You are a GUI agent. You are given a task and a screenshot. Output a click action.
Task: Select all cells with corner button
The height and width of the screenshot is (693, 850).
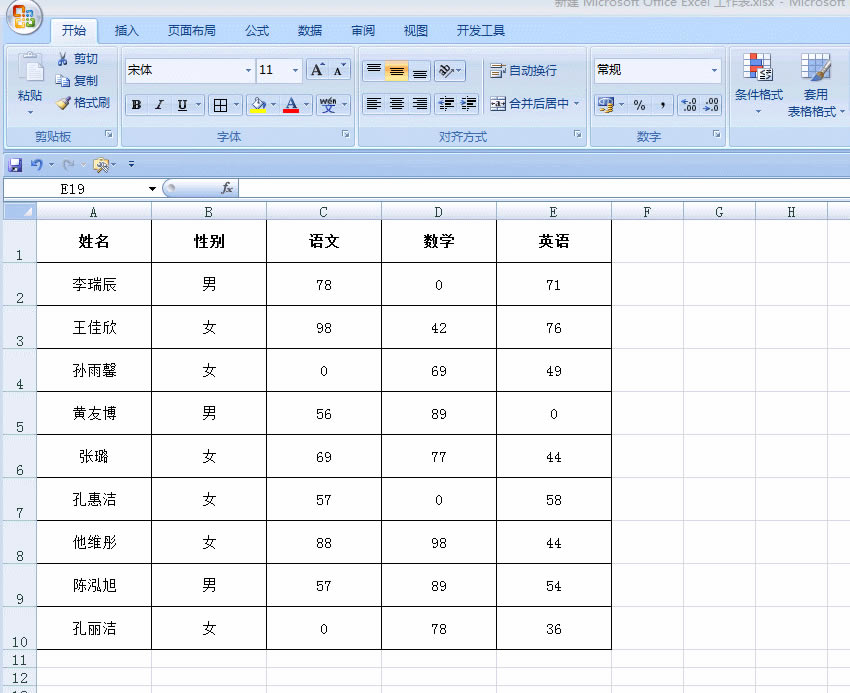click(x=20, y=211)
